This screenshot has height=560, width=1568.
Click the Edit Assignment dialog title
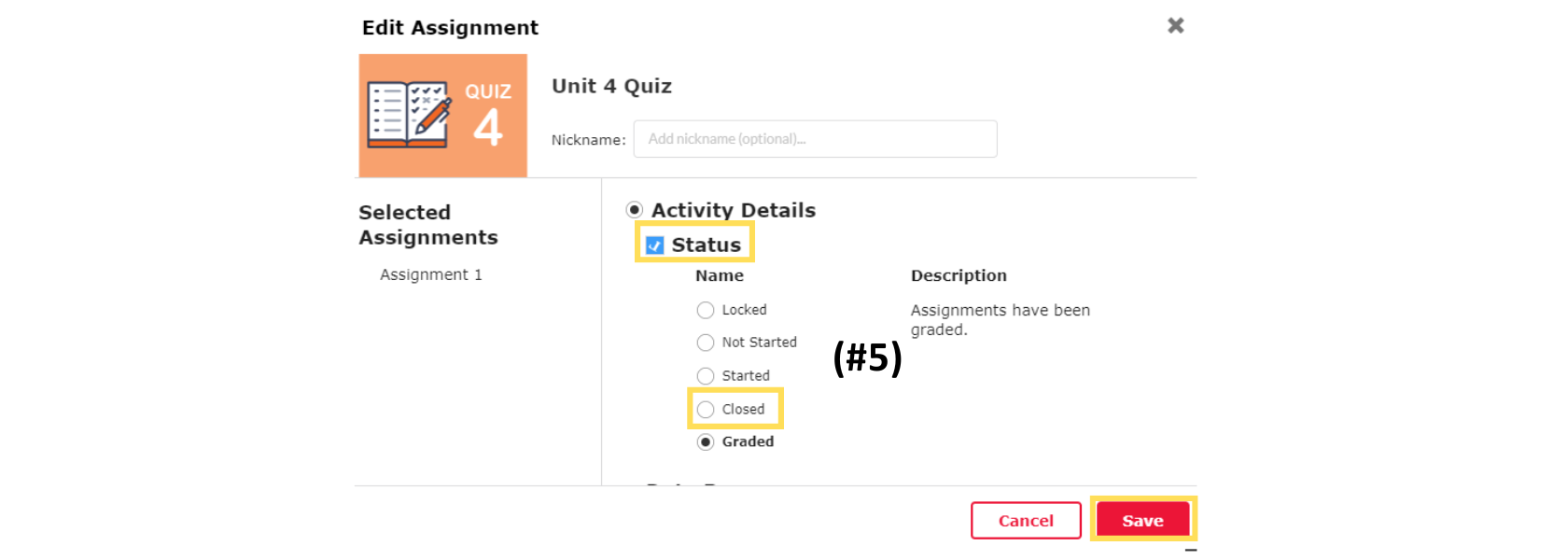click(x=450, y=28)
